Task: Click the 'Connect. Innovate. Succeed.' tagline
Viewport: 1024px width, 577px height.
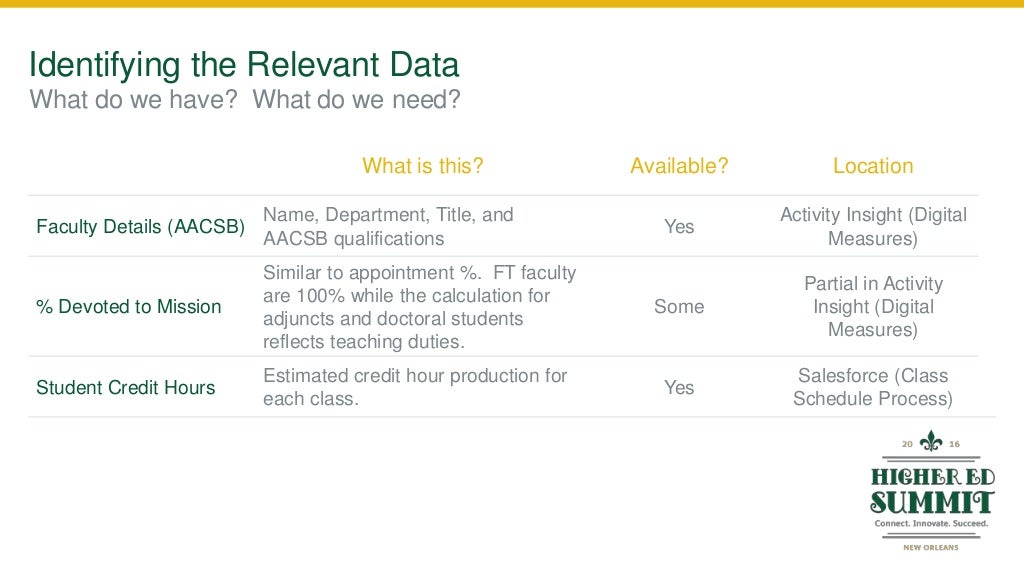Action: pos(931,523)
